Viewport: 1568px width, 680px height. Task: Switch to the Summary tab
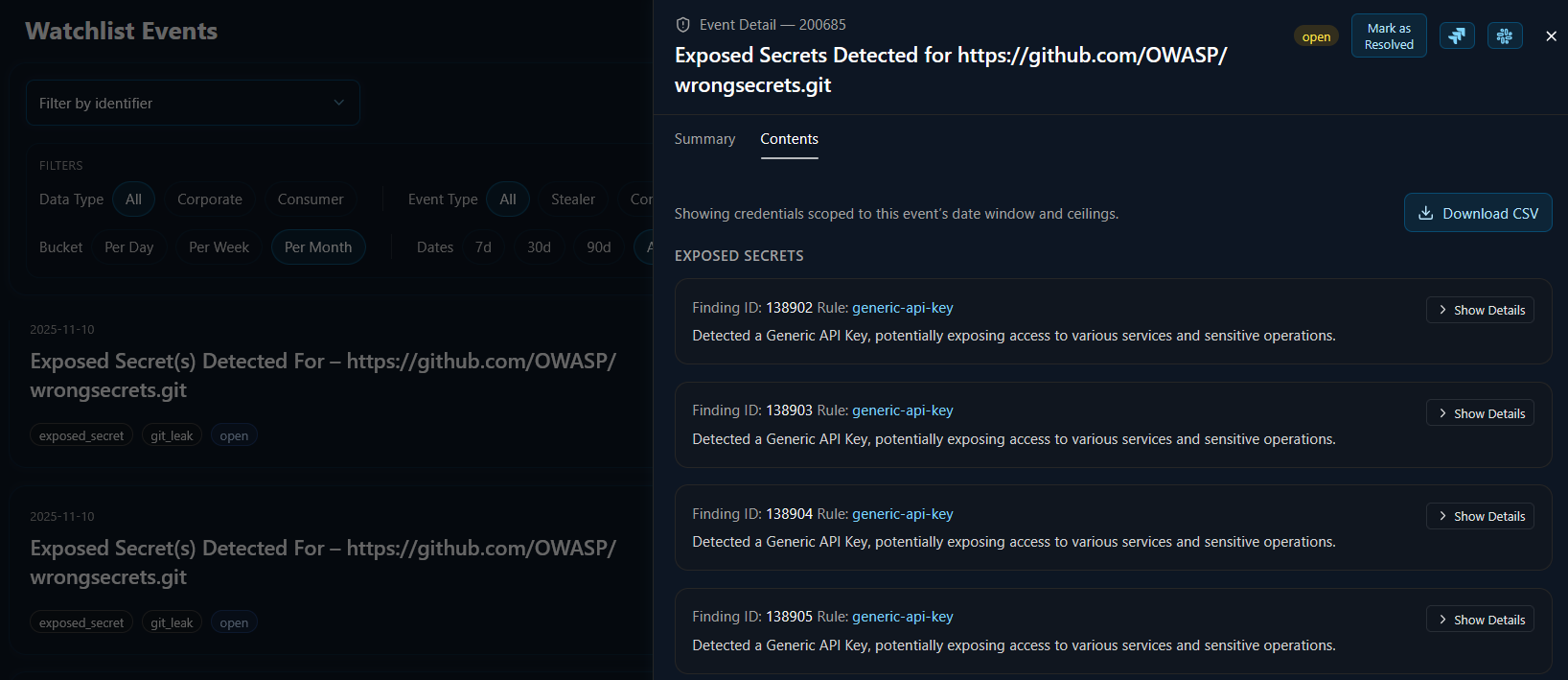(x=704, y=139)
